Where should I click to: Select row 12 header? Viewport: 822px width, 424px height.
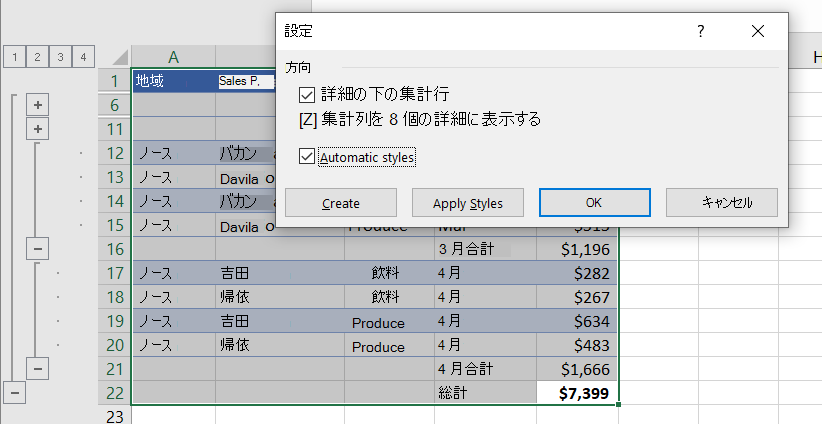coord(115,153)
